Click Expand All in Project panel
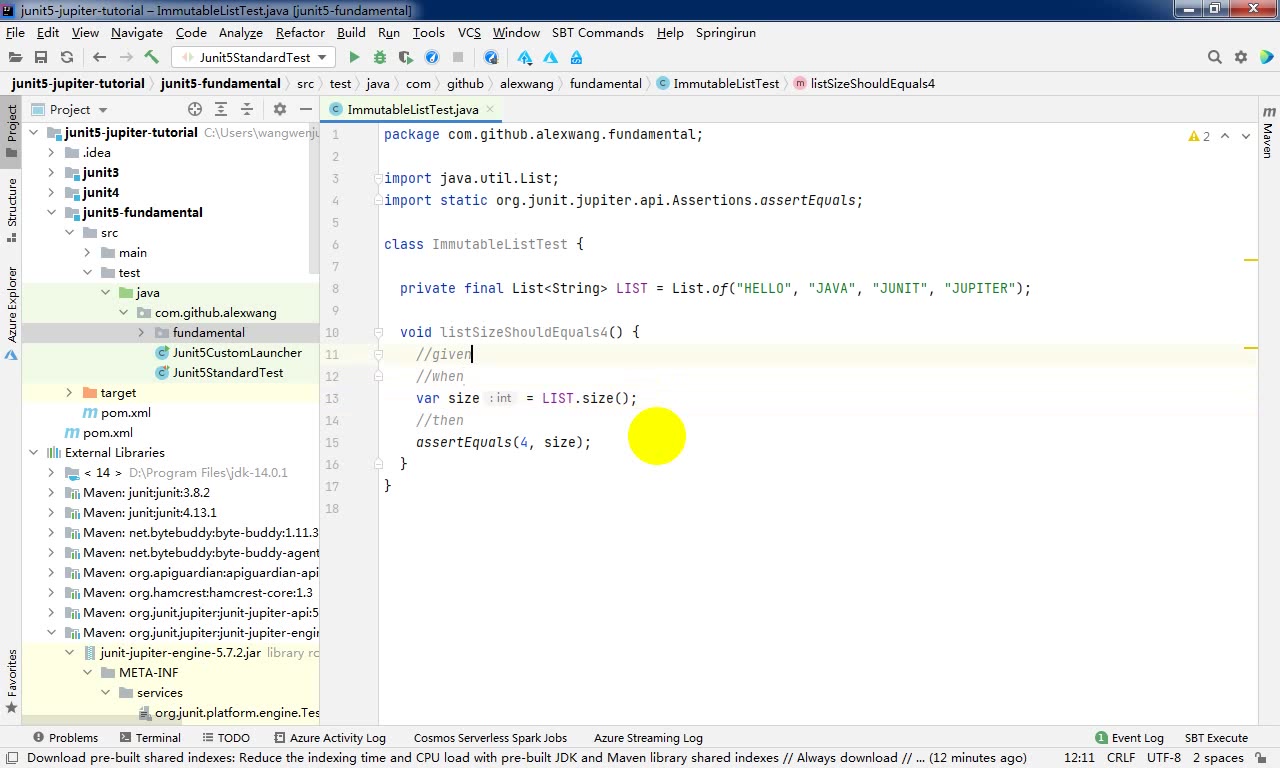The width and height of the screenshot is (1280, 768). (x=221, y=109)
